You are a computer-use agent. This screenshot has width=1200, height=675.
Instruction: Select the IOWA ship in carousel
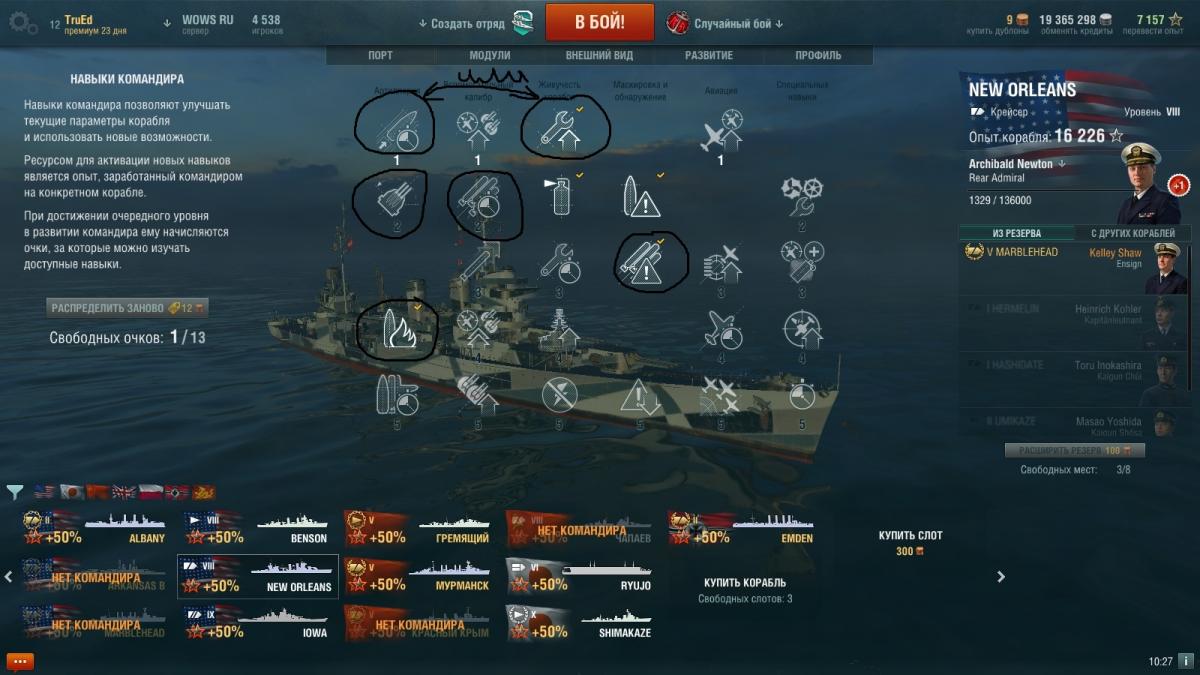258,623
